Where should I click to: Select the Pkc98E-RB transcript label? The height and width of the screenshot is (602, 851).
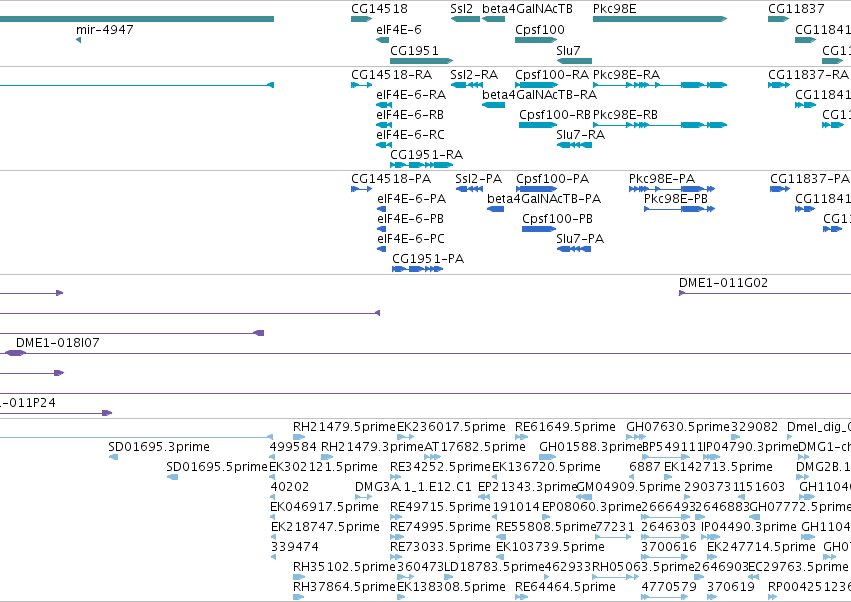pos(625,115)
